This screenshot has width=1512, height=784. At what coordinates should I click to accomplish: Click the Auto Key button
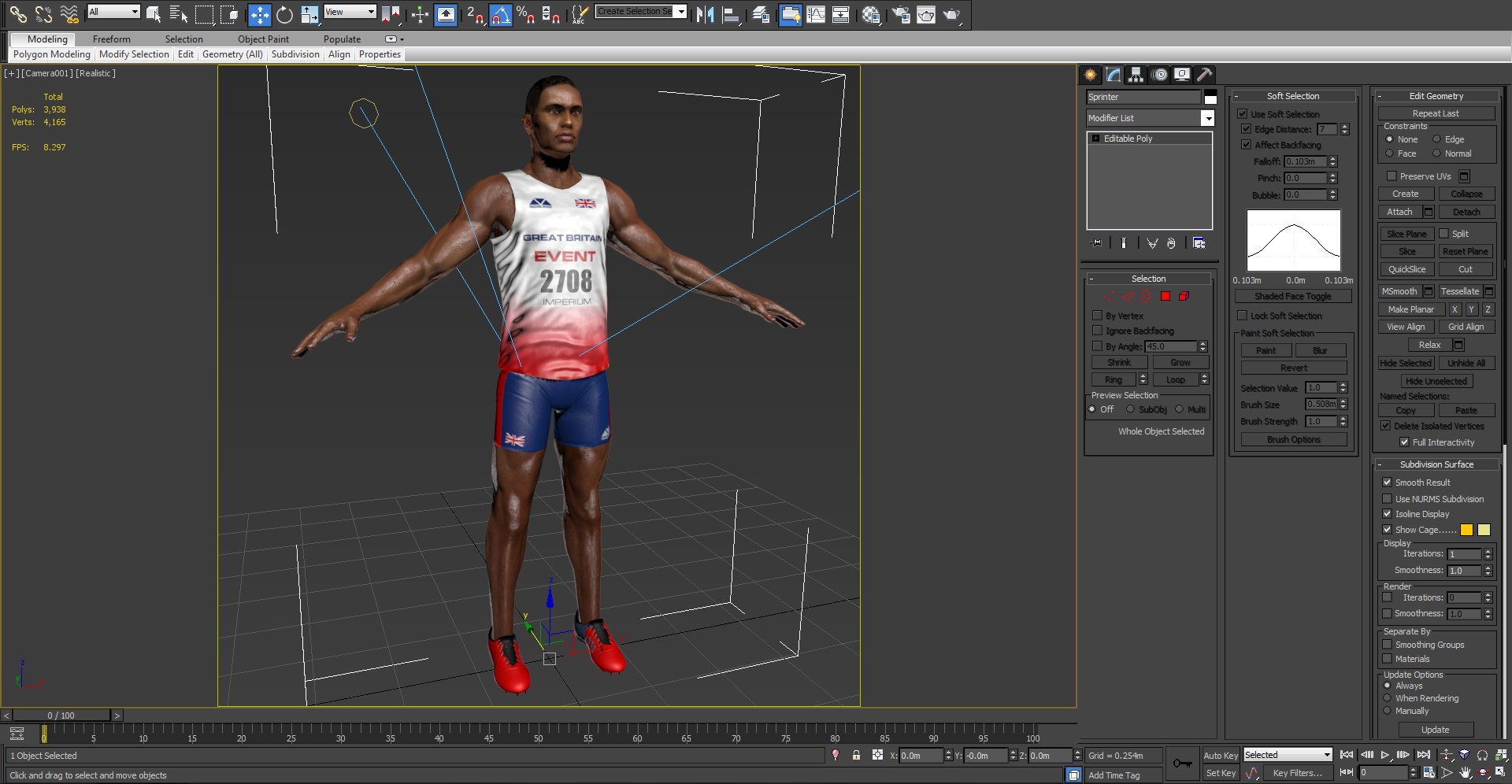point(1221,755)
